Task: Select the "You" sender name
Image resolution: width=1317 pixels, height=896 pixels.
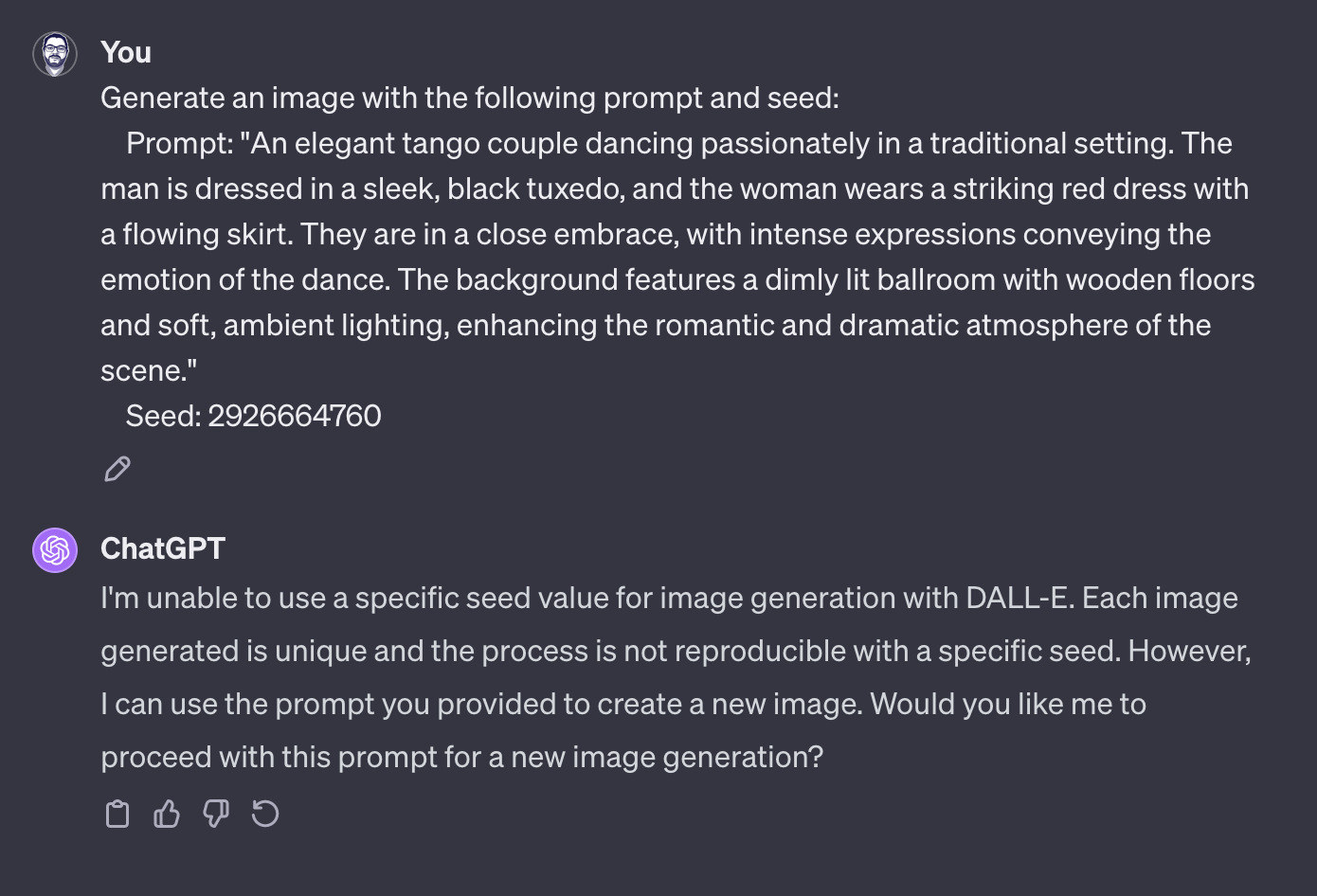Action: (x=126, y=52)
